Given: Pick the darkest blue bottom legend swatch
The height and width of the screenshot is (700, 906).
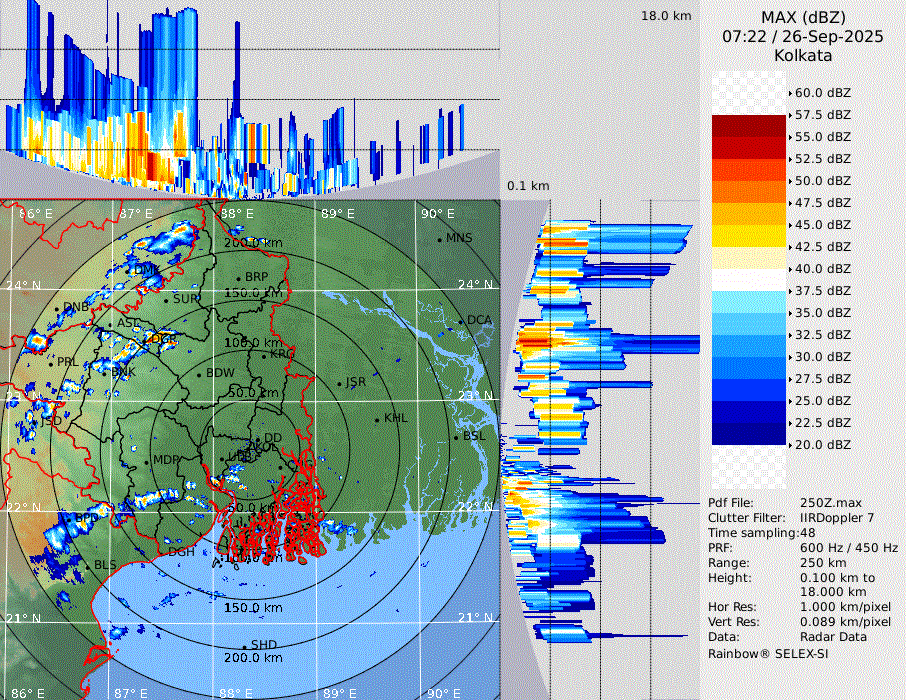Looking at the screenshot, I should 748,433.
